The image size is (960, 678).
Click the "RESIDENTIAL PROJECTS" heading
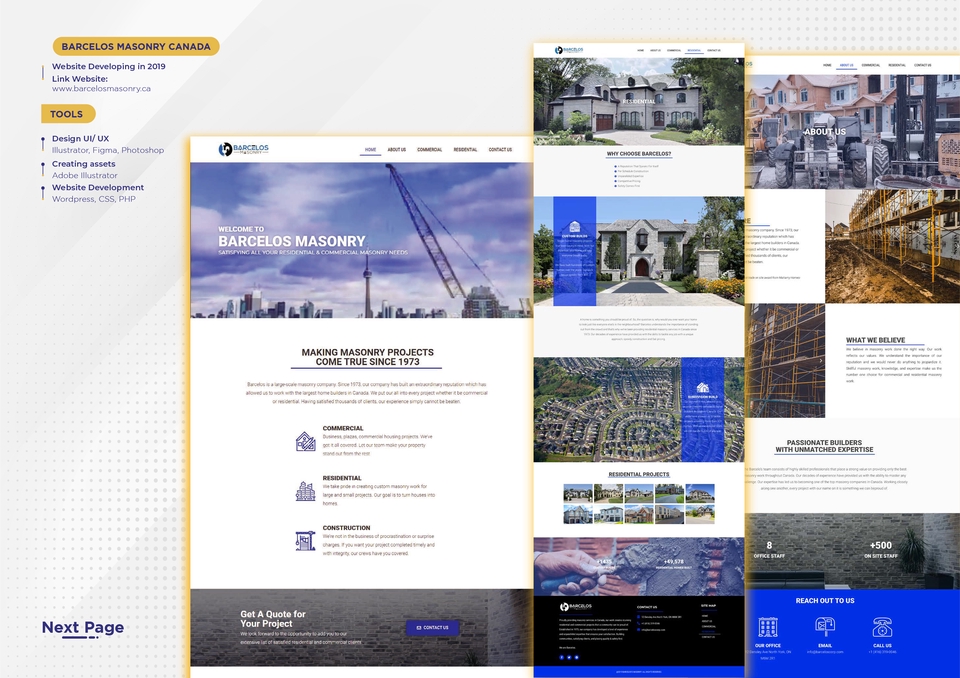point(639,475)
